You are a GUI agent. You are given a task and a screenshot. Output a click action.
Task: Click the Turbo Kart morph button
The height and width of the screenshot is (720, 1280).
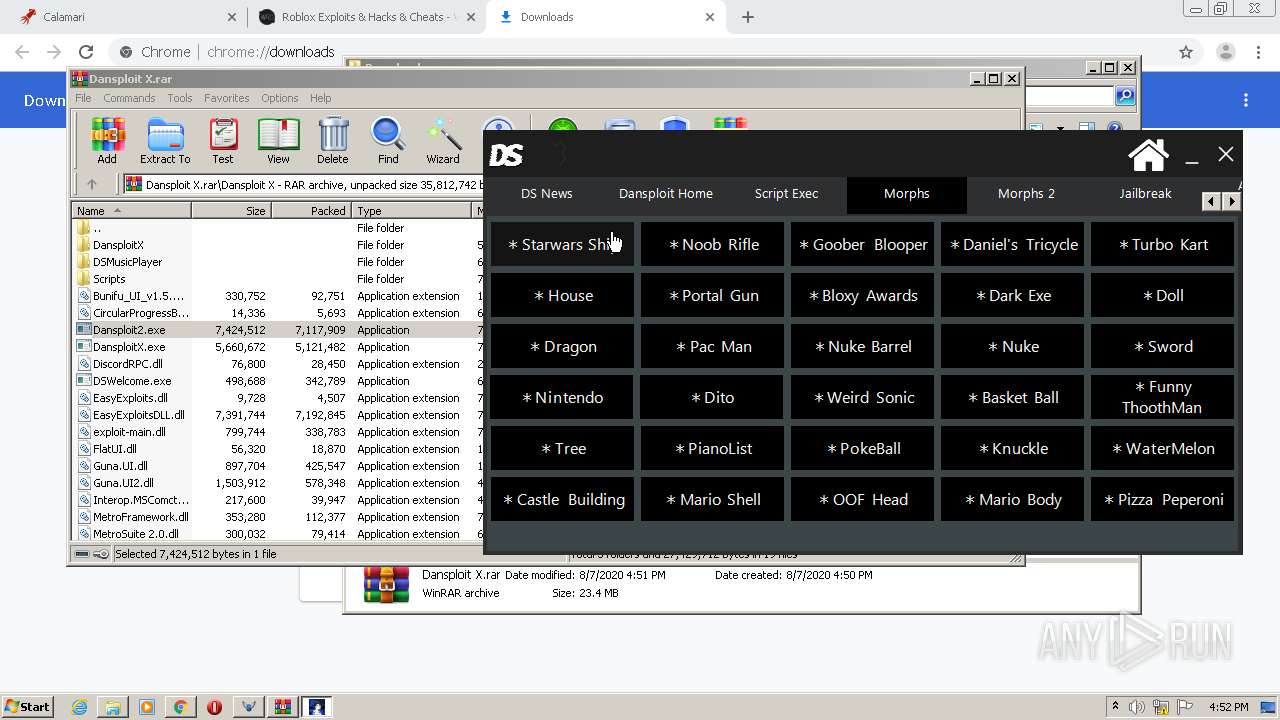pyautogui.click(x=1162, y=244)
